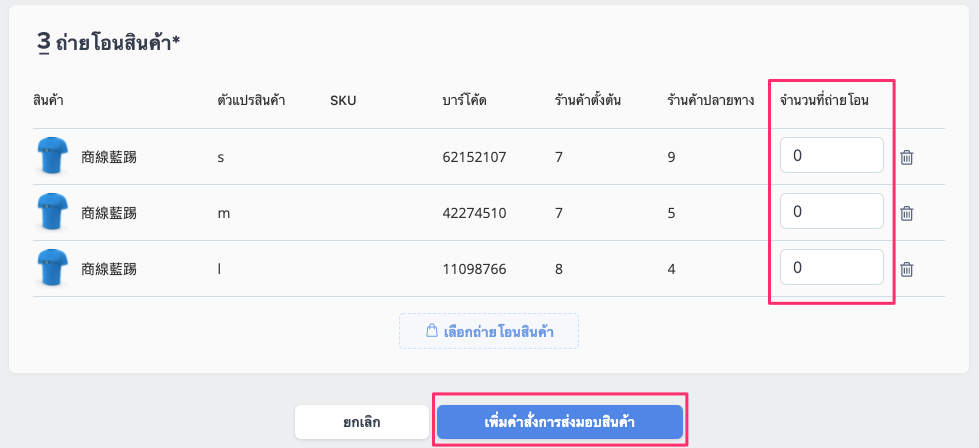Click quantity input in barcode 42274510 row

(x=832, y=212)
